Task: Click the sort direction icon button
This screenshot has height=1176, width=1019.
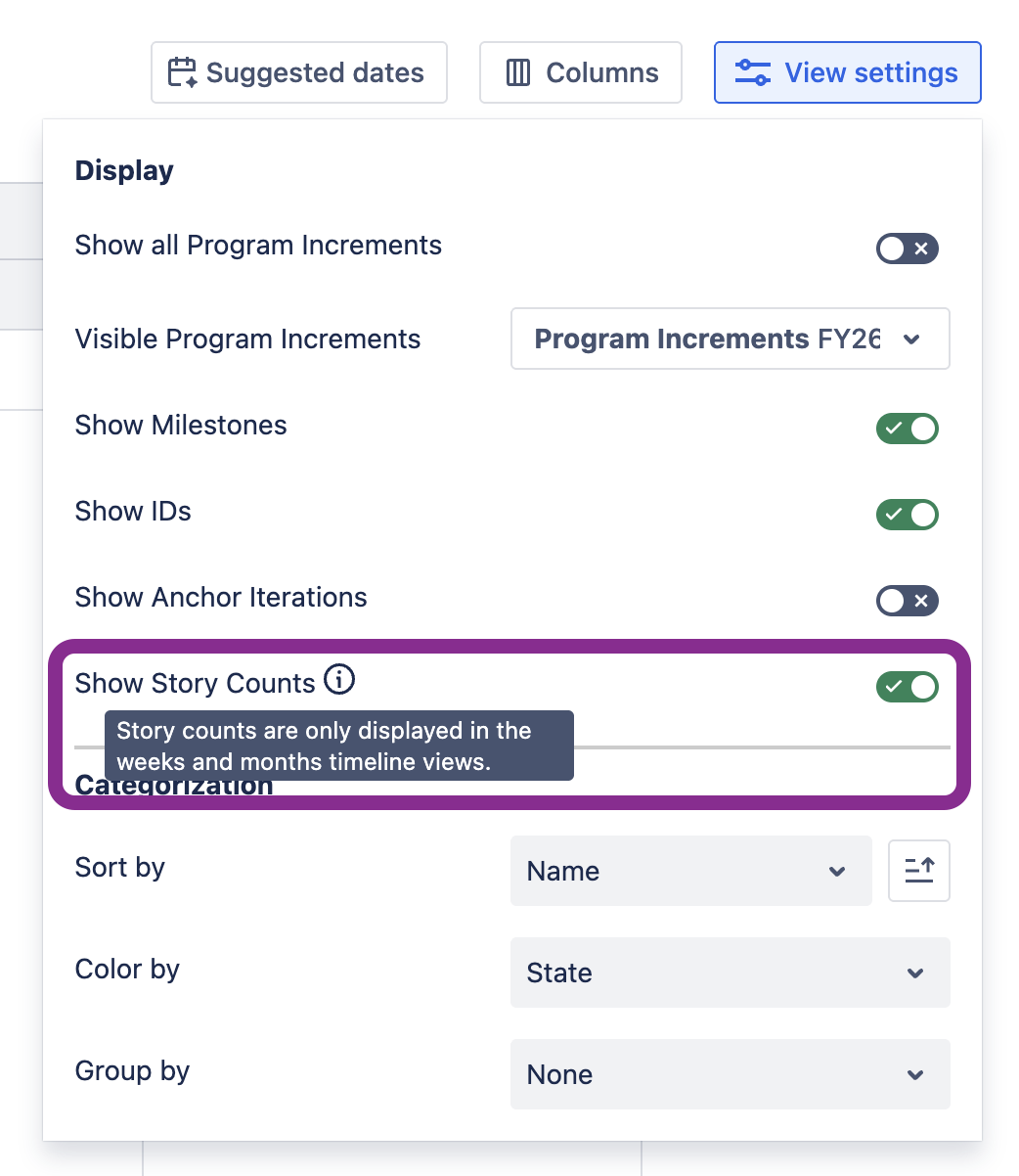Action: pos(918,870)
